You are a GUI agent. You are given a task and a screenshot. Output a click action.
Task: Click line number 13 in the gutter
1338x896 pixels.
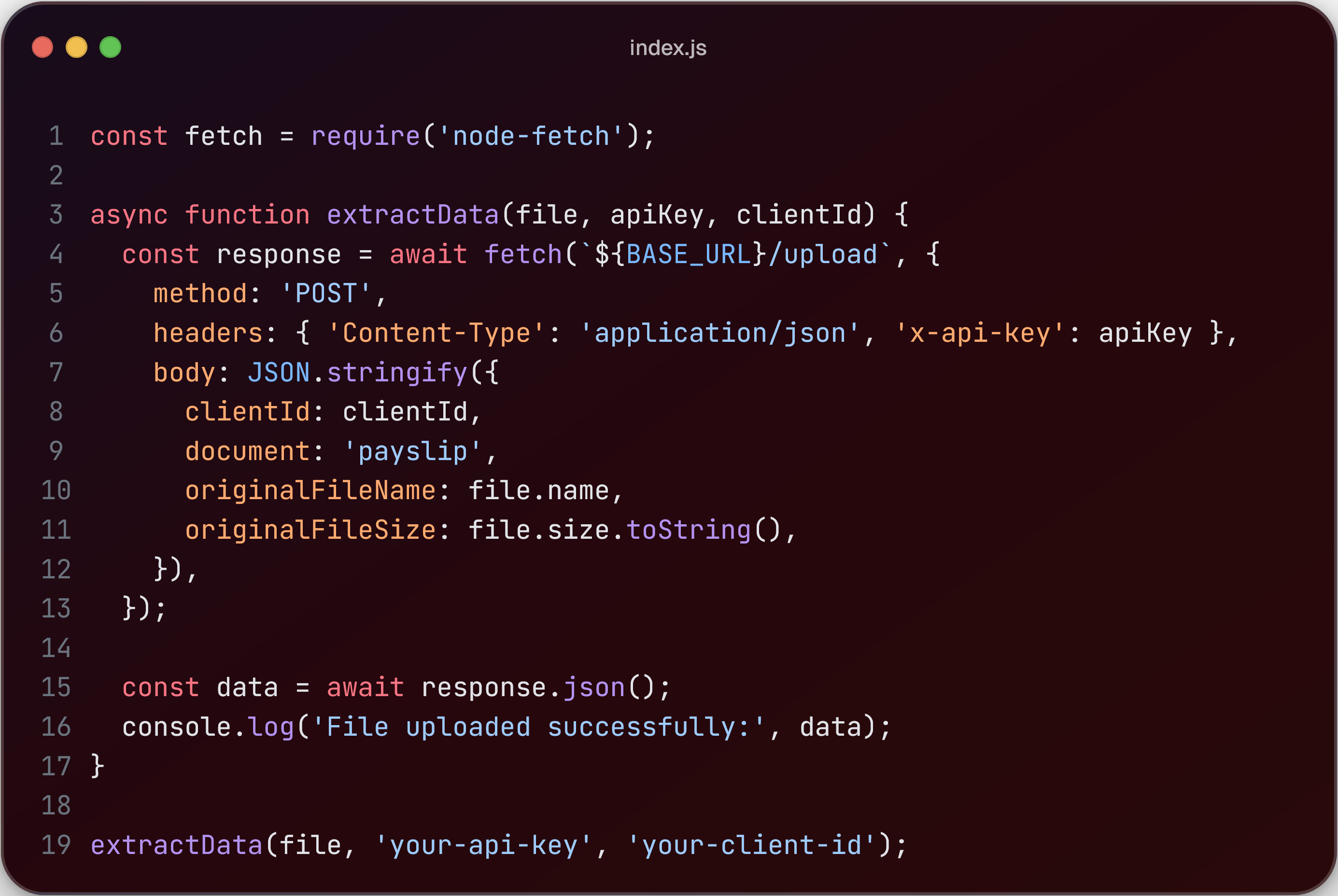coord(56,609)
